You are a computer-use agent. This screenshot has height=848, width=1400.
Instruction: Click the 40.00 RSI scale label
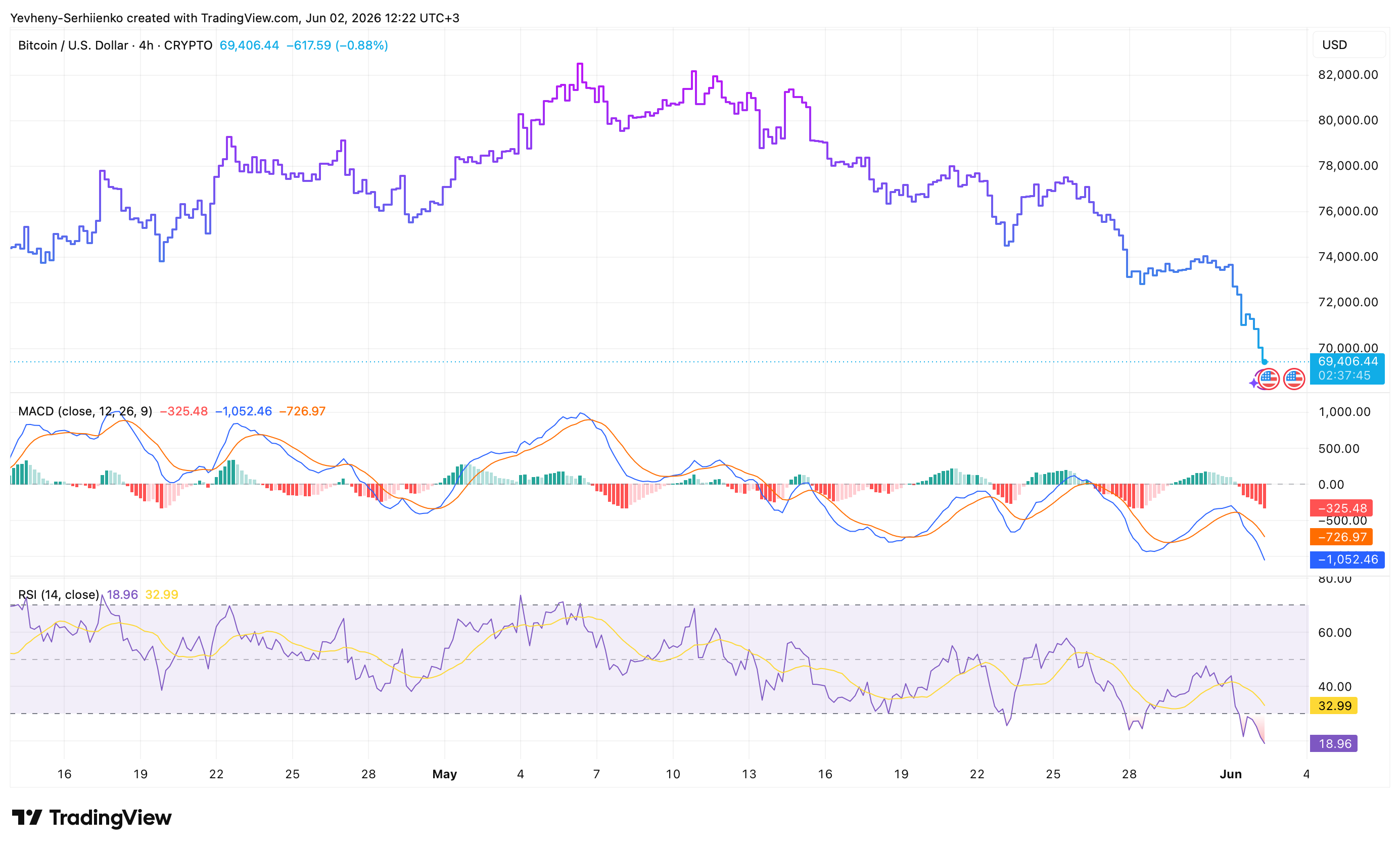click(1335, 686)
